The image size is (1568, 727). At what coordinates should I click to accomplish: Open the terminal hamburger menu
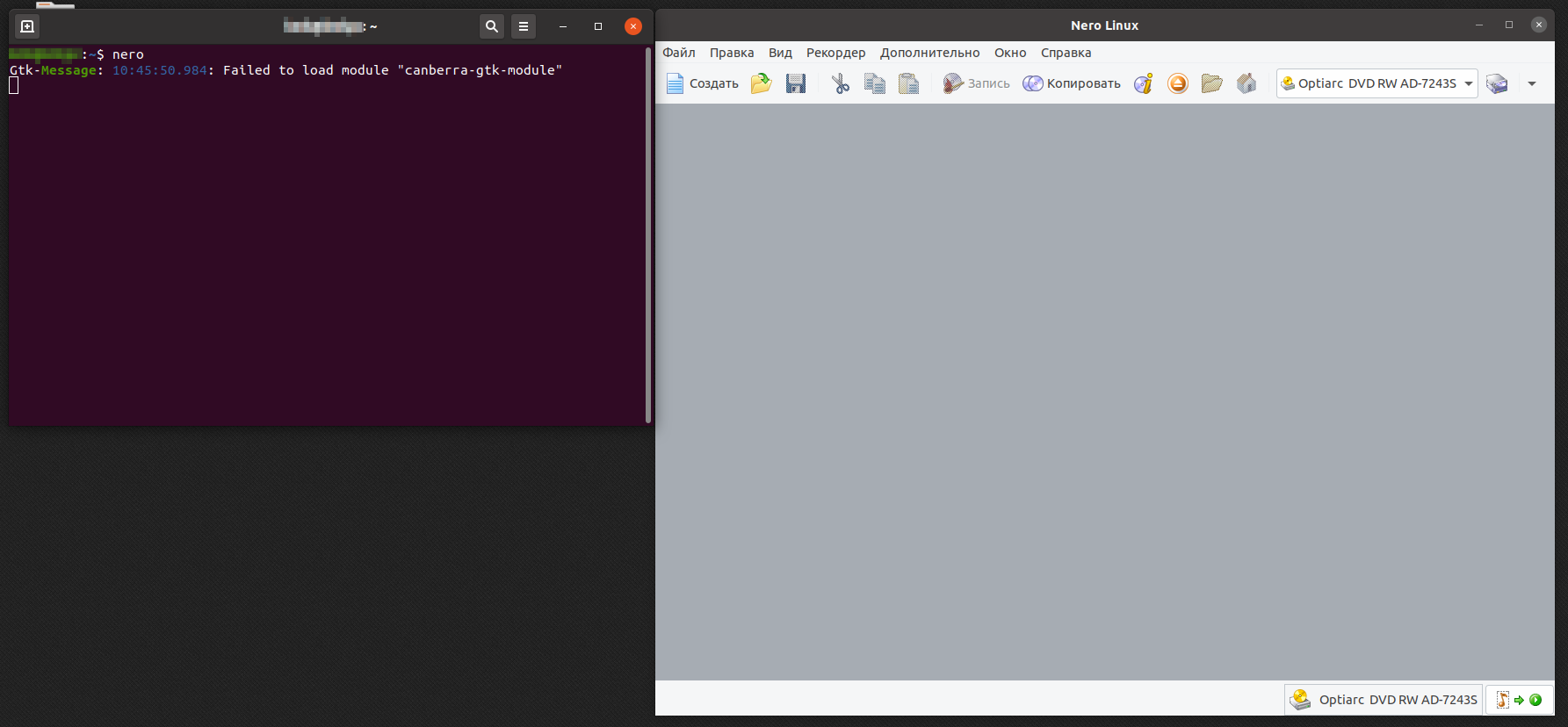point(524,26)
